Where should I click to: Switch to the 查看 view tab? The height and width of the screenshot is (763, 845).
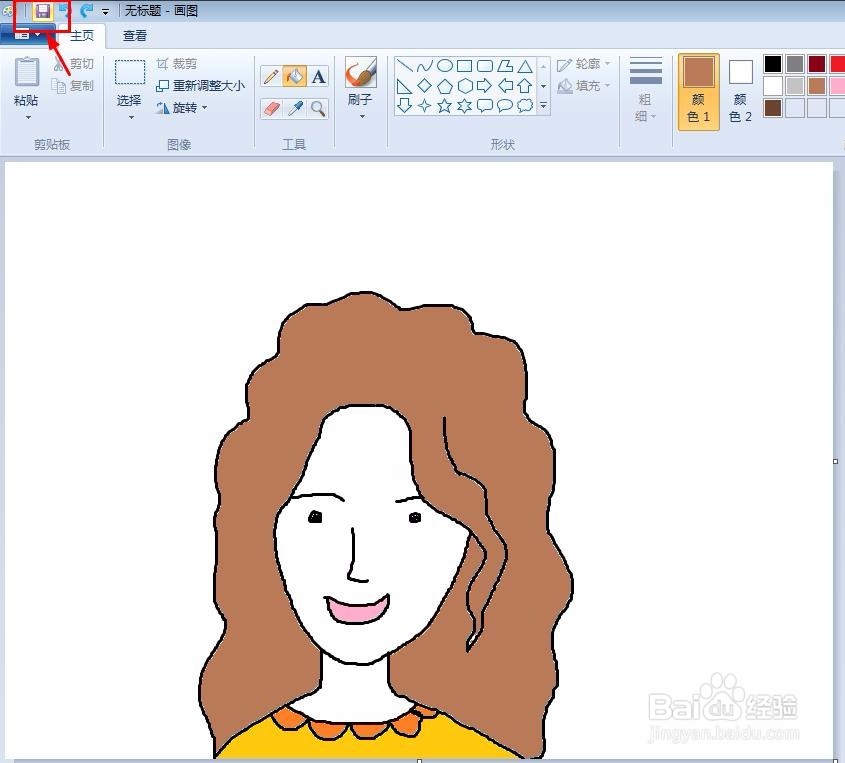pos(135,34)
